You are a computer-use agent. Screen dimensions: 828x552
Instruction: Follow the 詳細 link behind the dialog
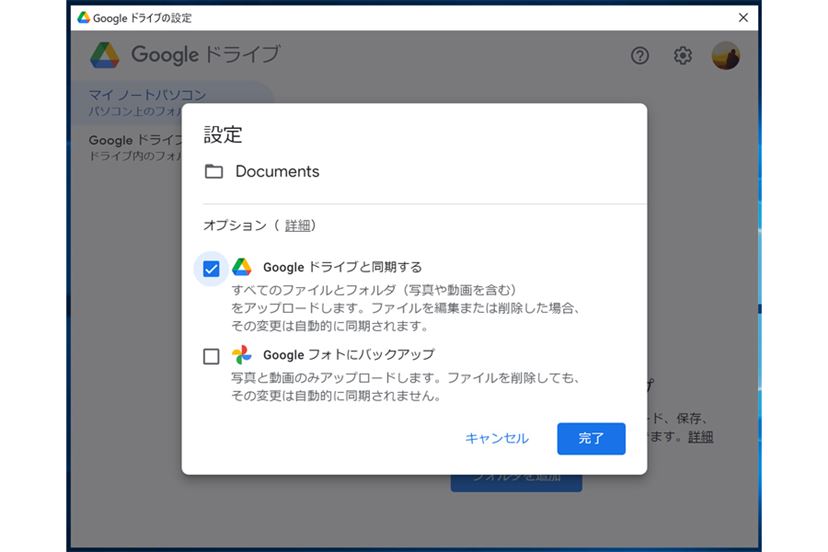[700, 437]
